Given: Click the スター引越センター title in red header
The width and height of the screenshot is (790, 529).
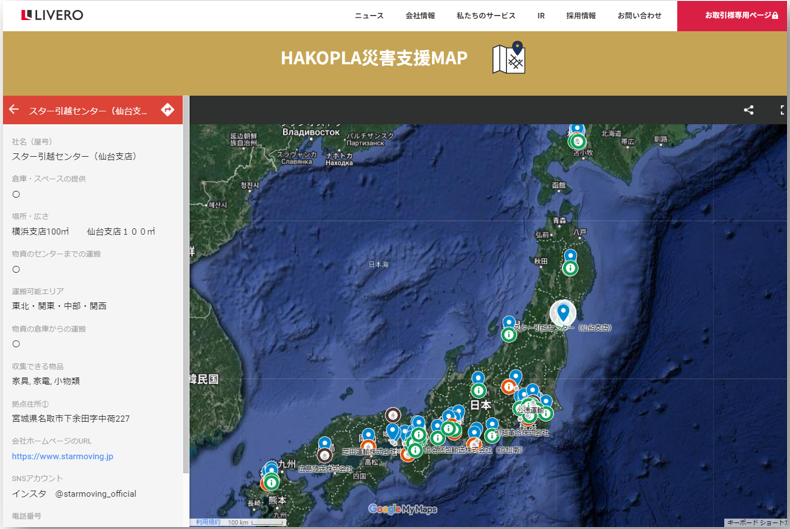Looking at the screenshot, I should pyautogui.click(x=88, y=111).
